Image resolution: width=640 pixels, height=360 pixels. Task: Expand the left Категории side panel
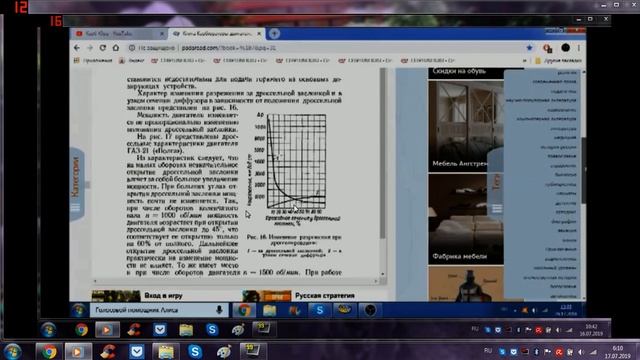[x=77, y=184]
